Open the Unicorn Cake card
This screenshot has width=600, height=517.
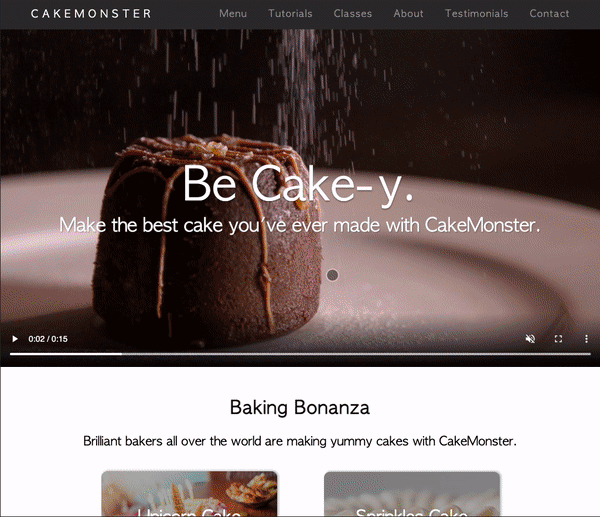(x=189, y=494)
